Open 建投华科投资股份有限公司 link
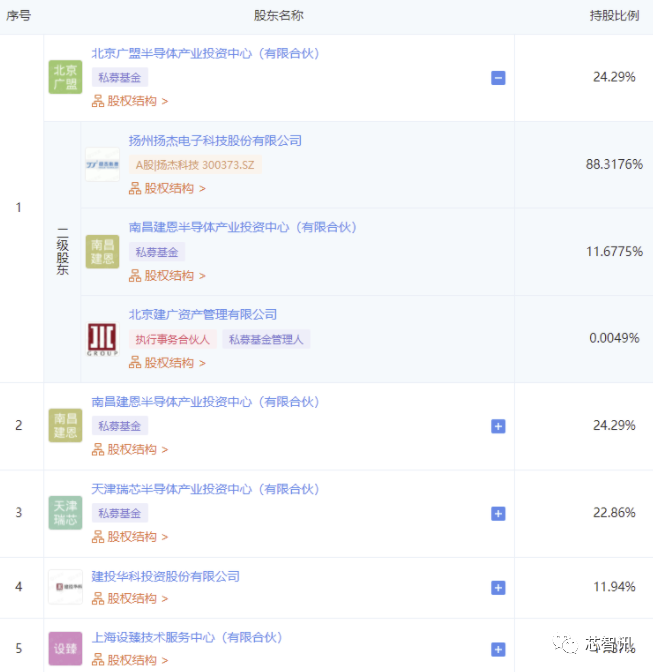This screenshot has height=672, width=653. [165, 576]
